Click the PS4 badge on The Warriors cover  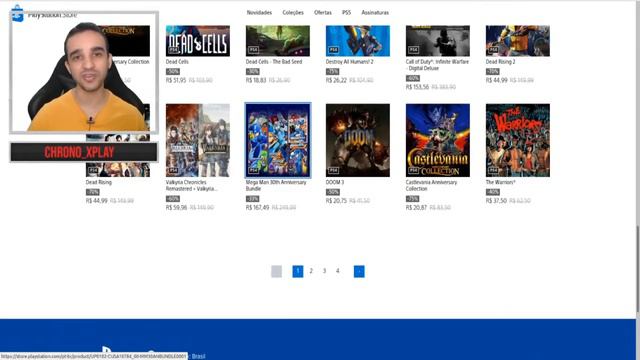[x=493, y=170]
